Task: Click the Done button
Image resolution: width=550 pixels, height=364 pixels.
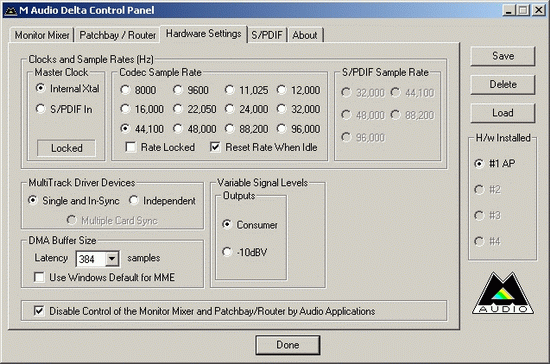Action: [288, 345]
